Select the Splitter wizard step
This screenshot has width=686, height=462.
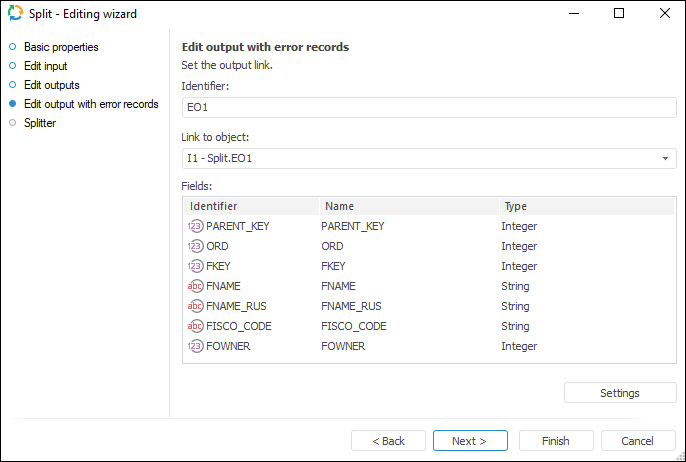pyautogui.click(x=40, y=123)
